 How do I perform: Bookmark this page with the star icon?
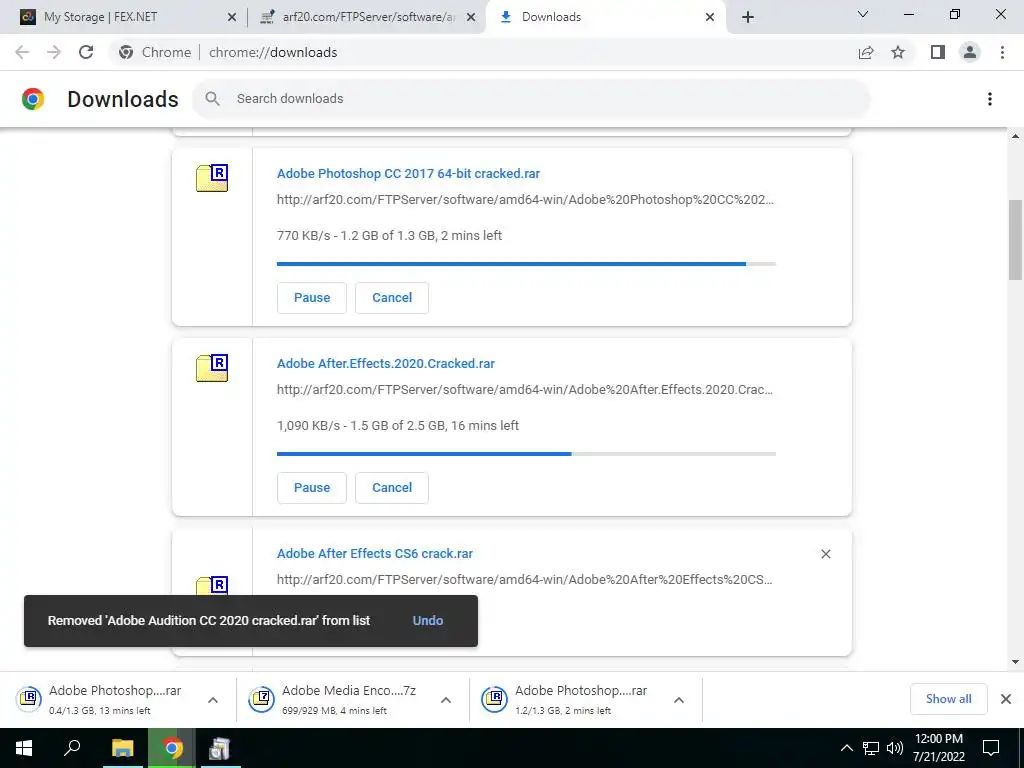[898, 52]
